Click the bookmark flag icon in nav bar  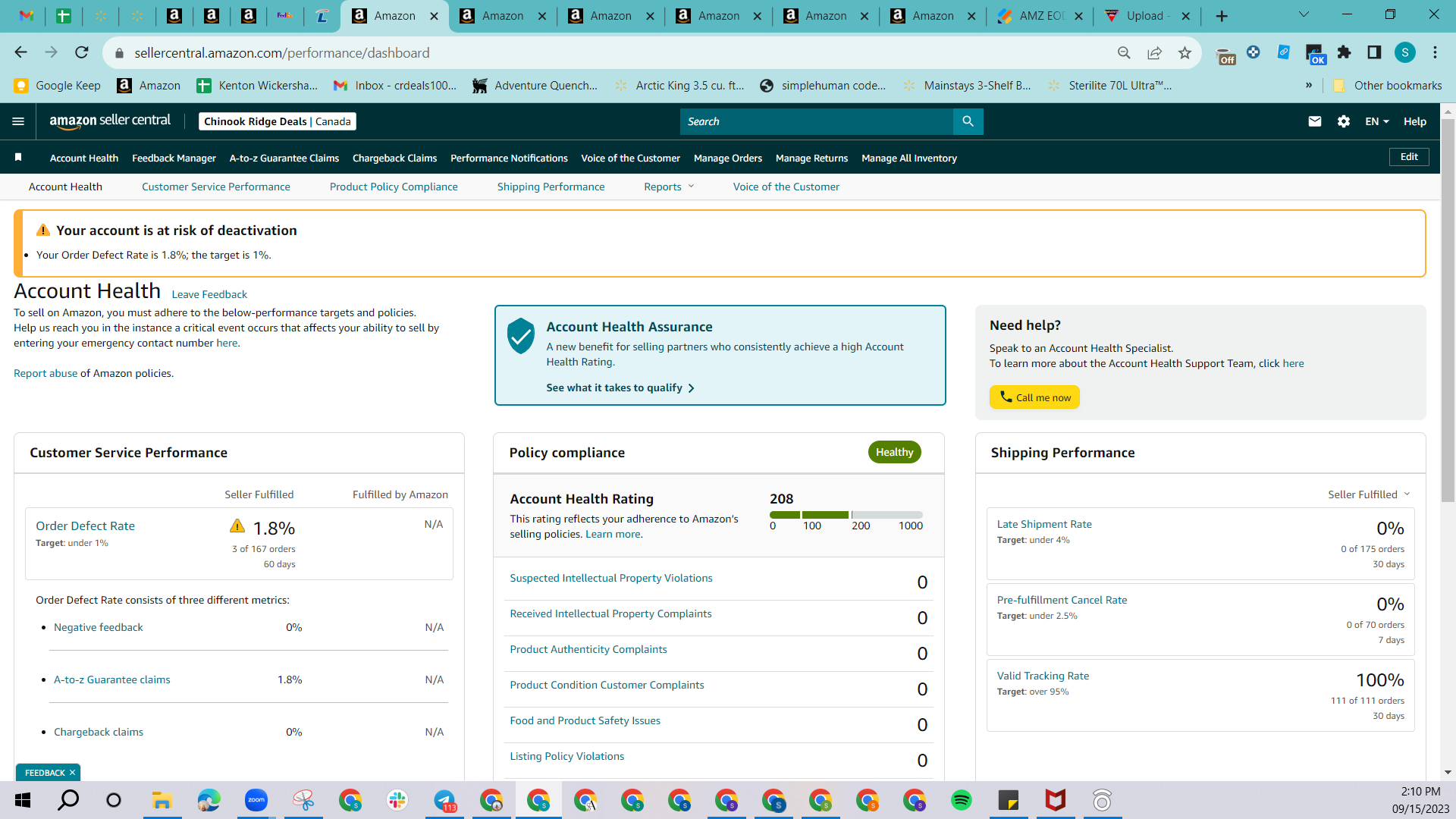[18, 157]
